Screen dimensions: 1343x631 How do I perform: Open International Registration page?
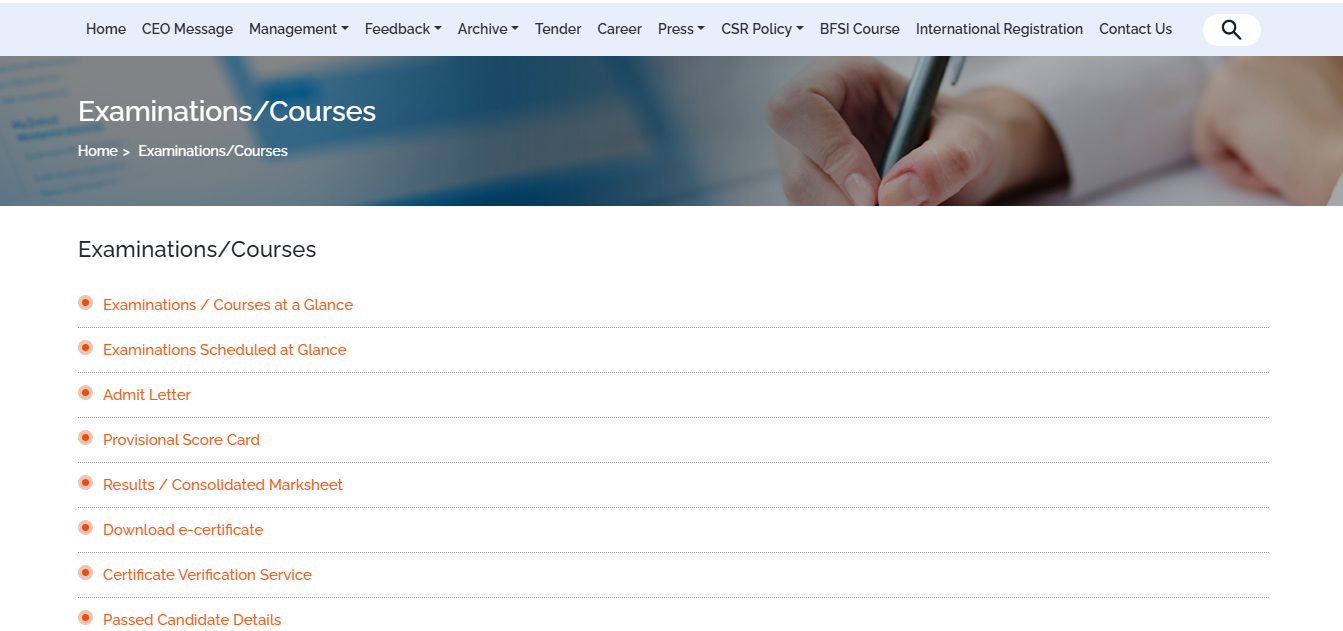coord(999,29)
